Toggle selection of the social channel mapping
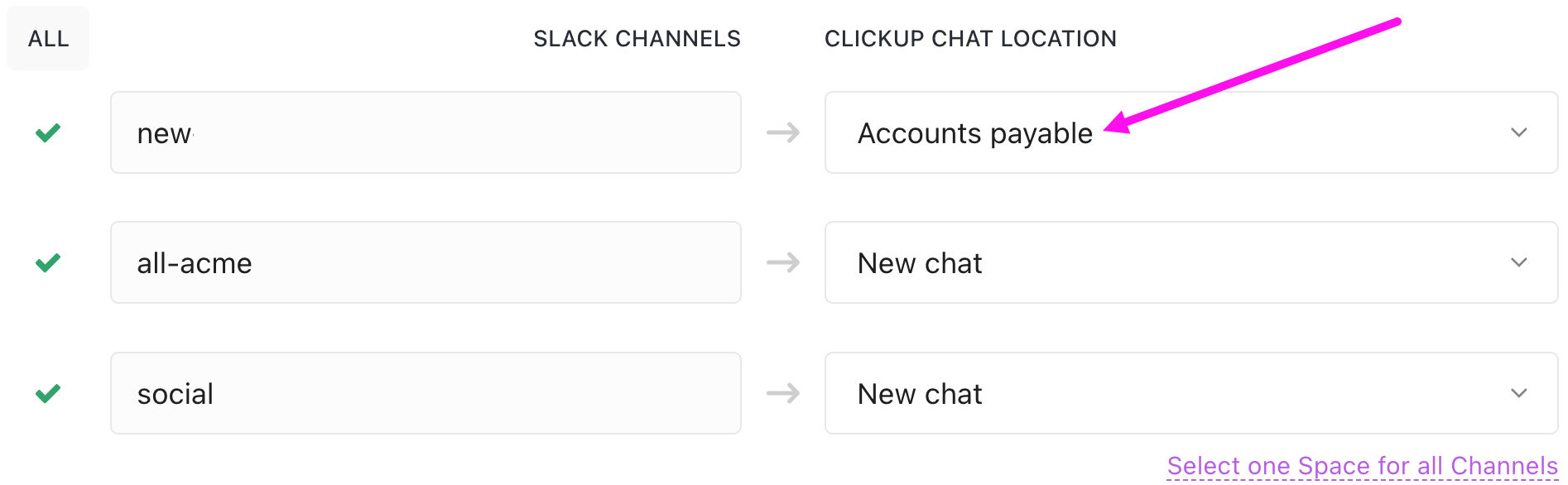The image size is (1568, 485). [x=47, y=392]
